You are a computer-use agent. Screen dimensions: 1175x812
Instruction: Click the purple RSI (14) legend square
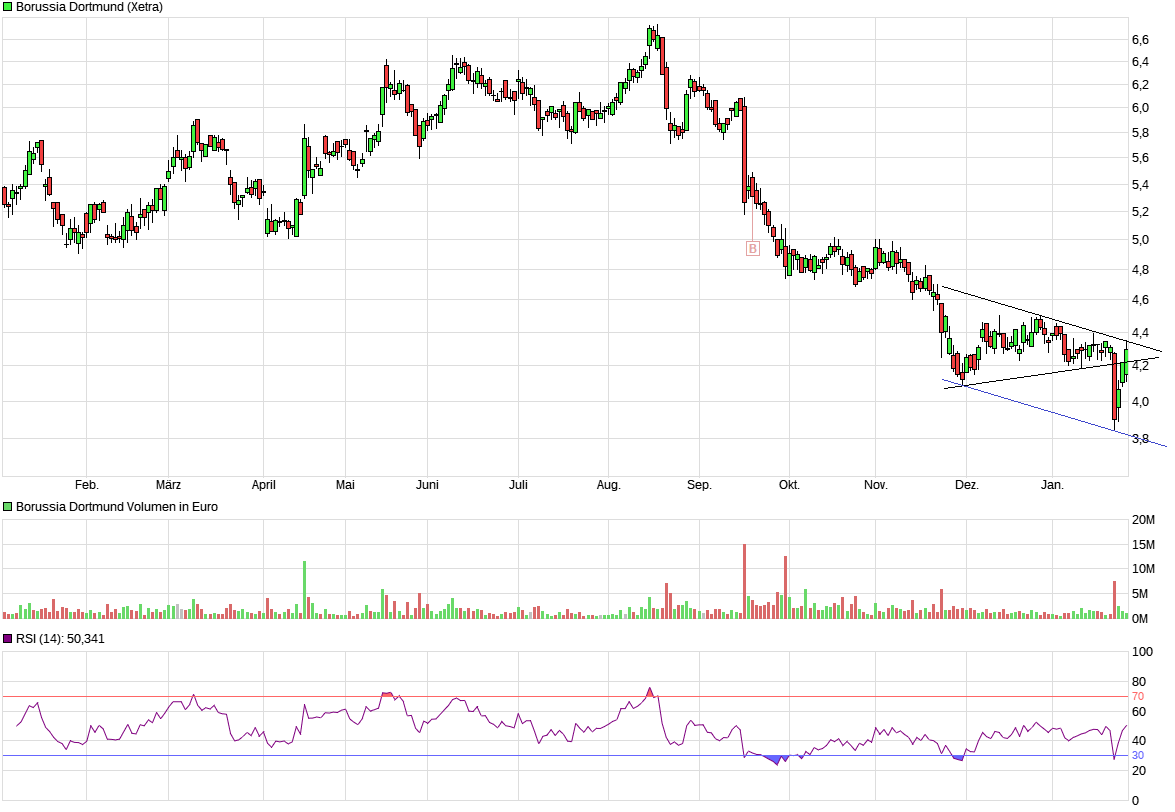click(x=8, y=638)
